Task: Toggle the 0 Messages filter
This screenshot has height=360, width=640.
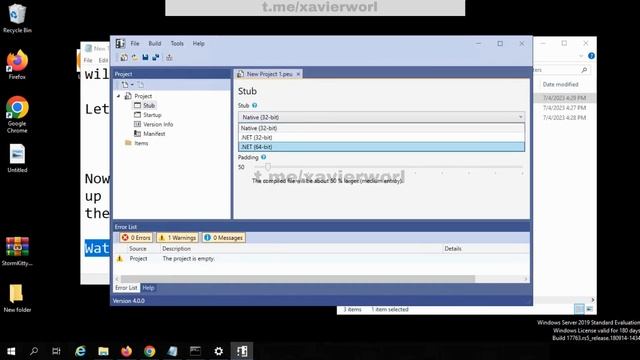Action: click(x=224, y=238)
